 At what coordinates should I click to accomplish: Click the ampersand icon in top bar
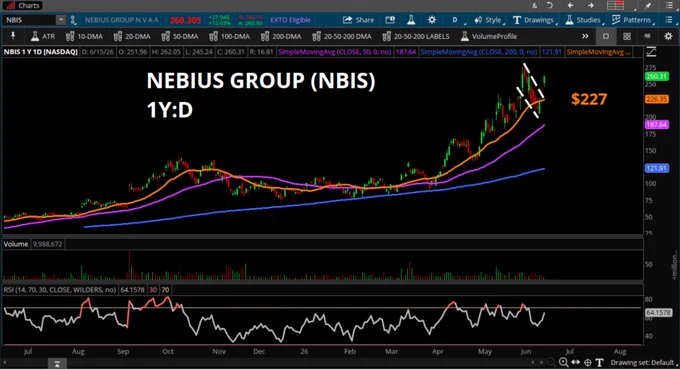tap(534, 6)
